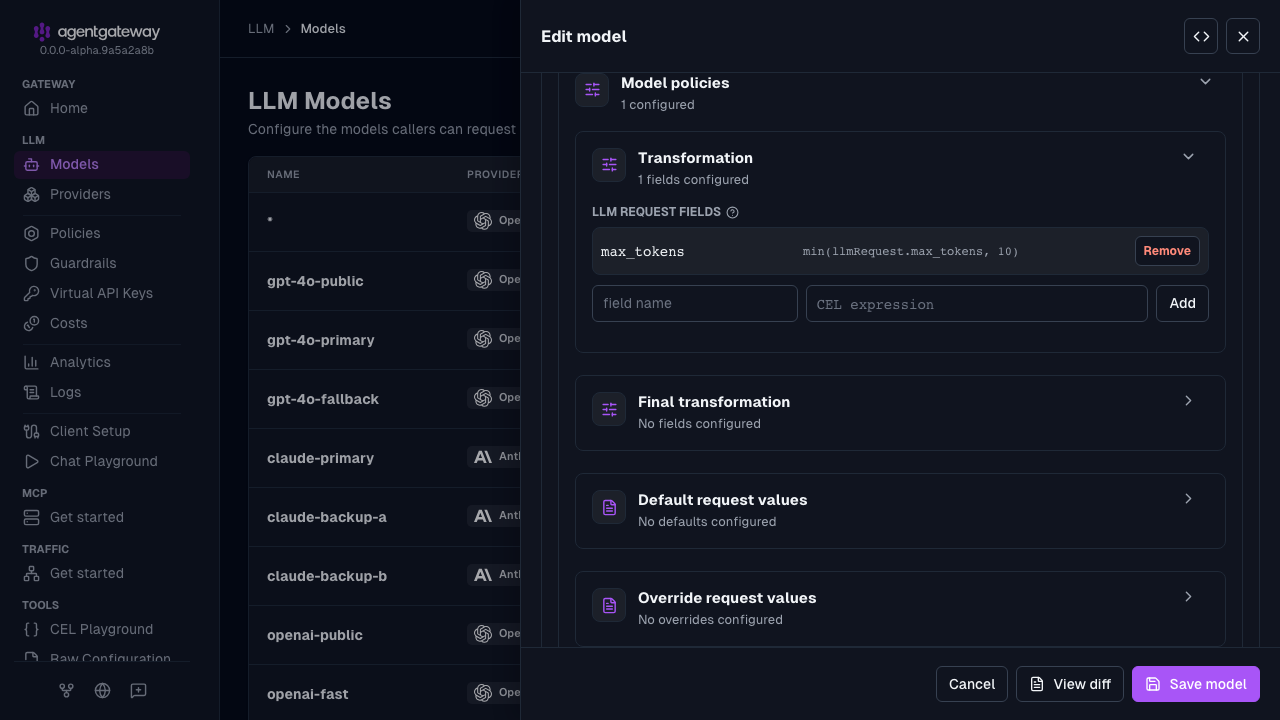
Task: Click the MCP Get started server icon
Action: (x=32, y=517)
